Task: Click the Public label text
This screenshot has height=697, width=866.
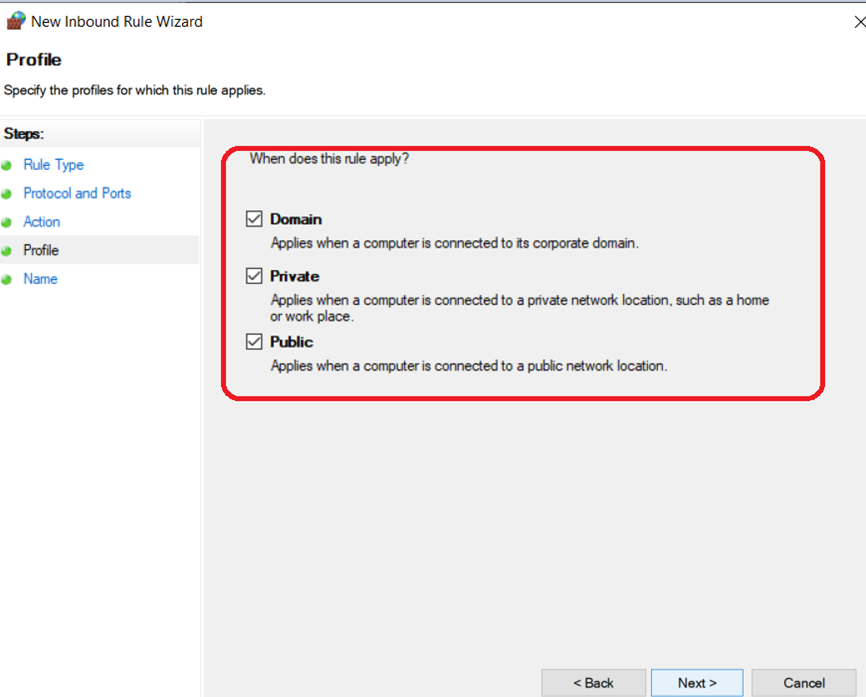Action: (292, 342)
